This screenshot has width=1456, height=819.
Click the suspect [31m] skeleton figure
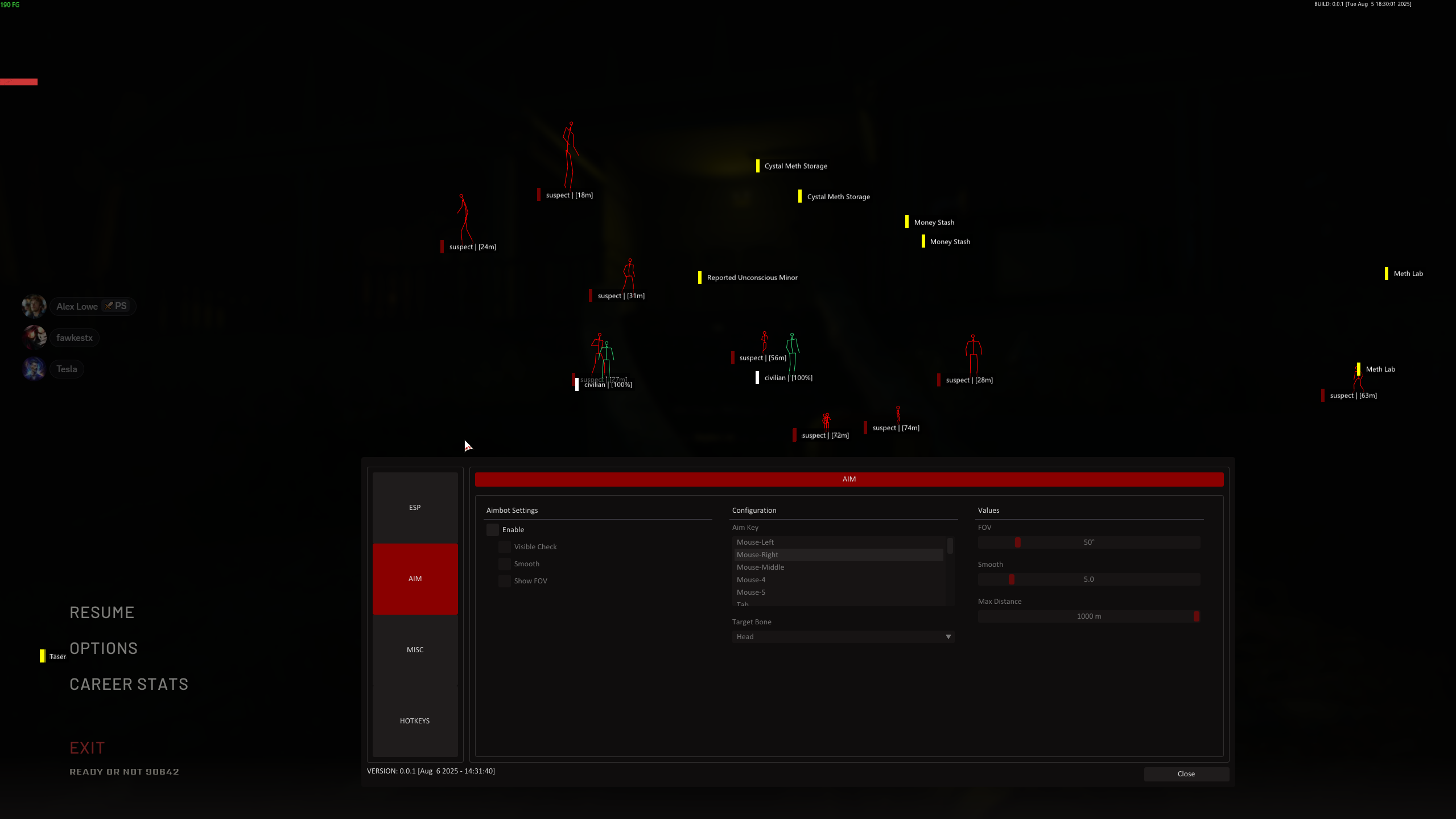click(629, 274)
